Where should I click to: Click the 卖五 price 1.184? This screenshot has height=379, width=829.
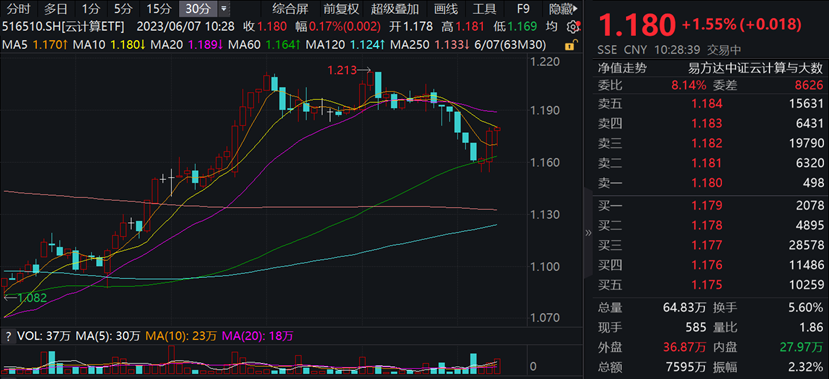point(707,104)
